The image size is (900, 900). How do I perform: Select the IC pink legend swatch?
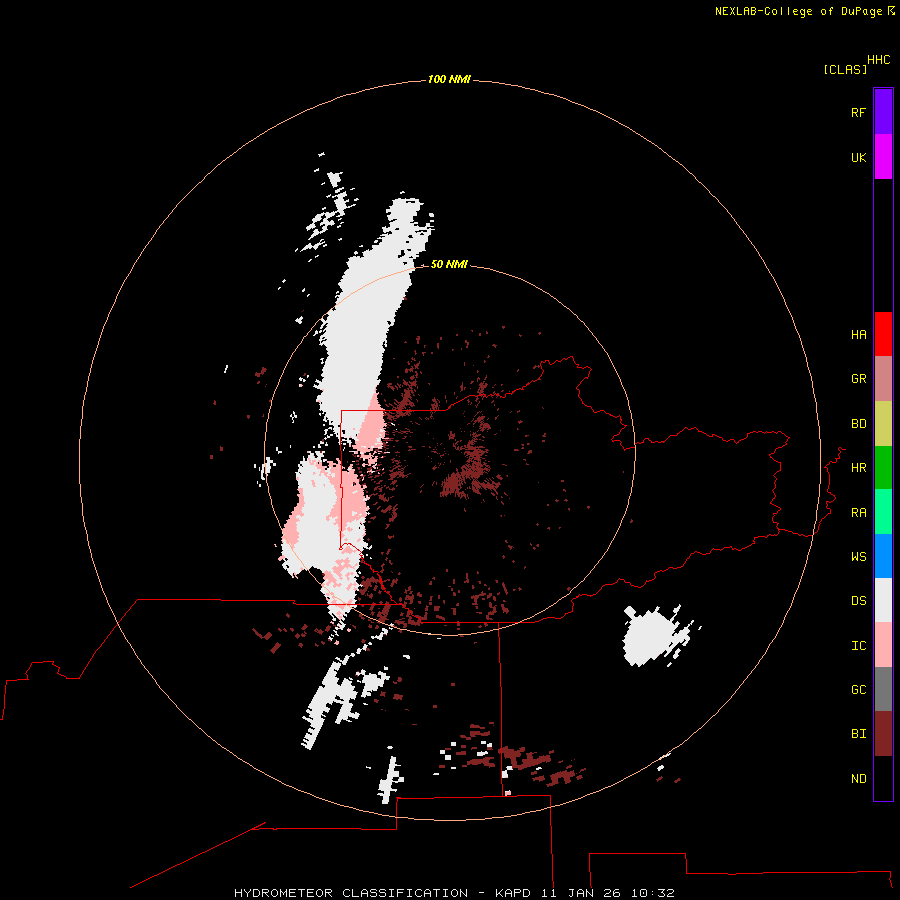(883, 645)
